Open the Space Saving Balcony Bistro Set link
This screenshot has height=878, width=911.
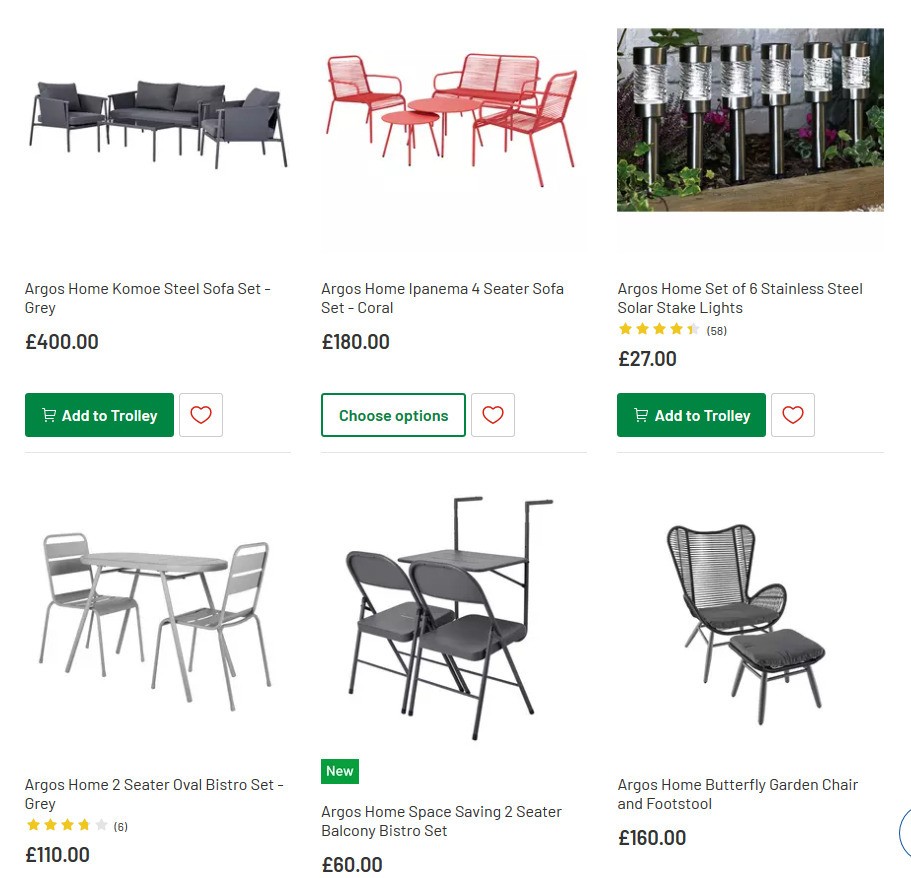click(x=441, y=821)
